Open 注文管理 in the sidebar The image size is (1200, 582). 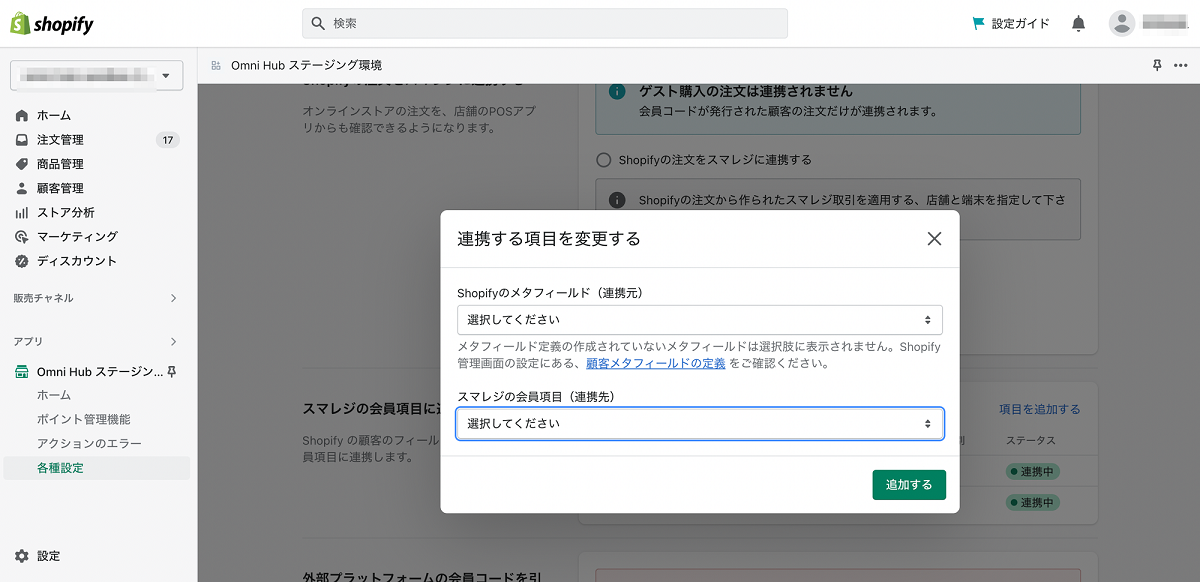[60, 140]
